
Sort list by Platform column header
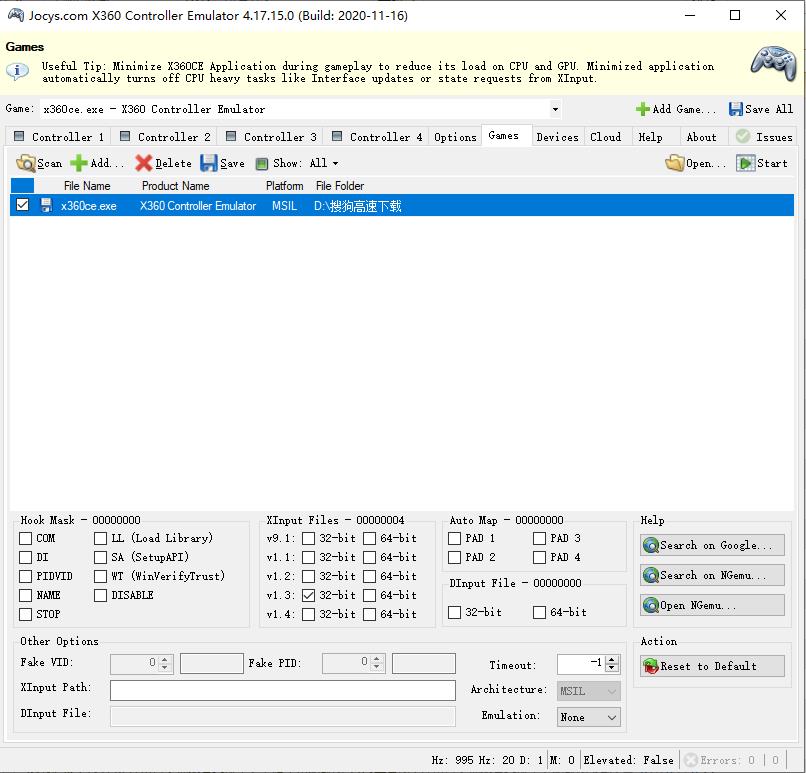pyautogui.click(x=284, y=186)
